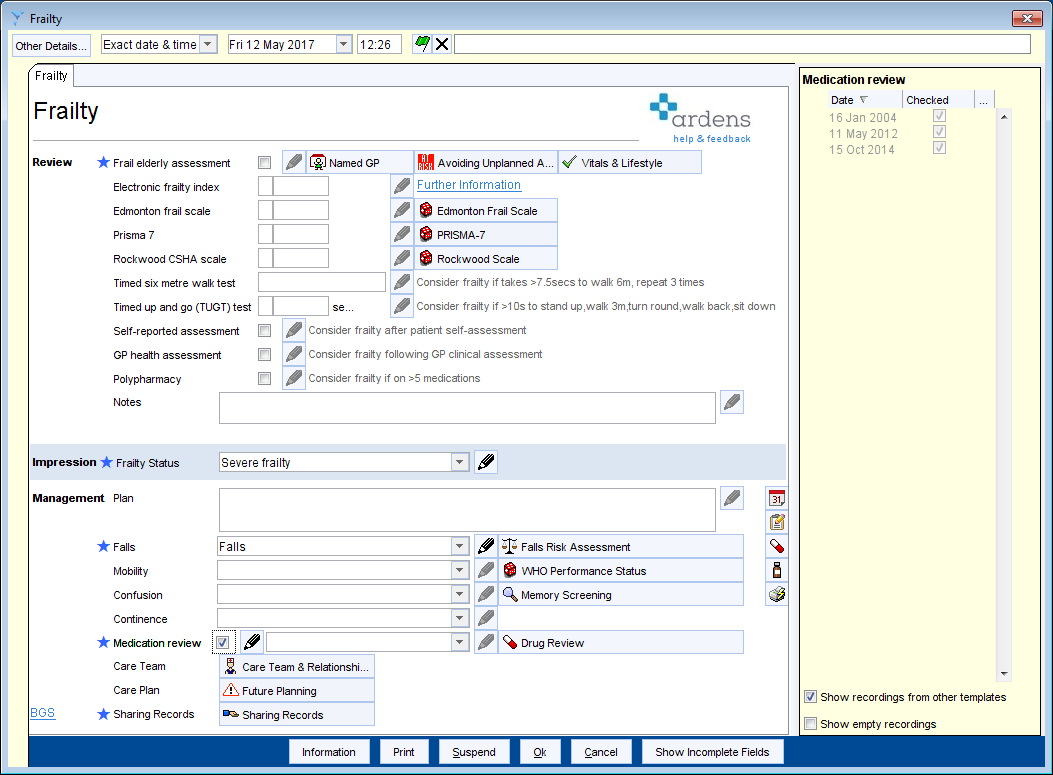Tick the Frail elderly assessment checkbox
1053x775 pixels.
[264, 162]
